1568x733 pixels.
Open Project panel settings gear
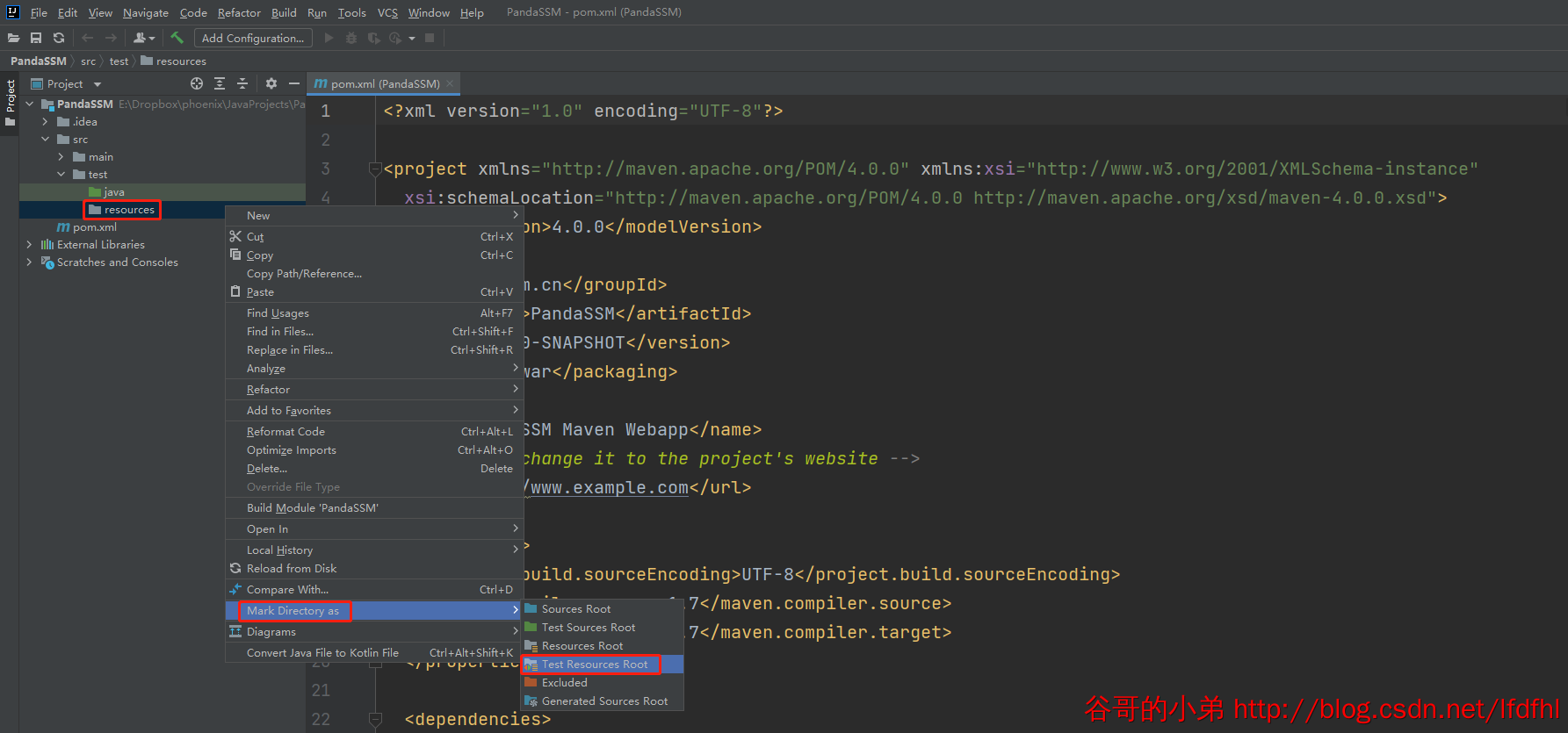(271, 83)
